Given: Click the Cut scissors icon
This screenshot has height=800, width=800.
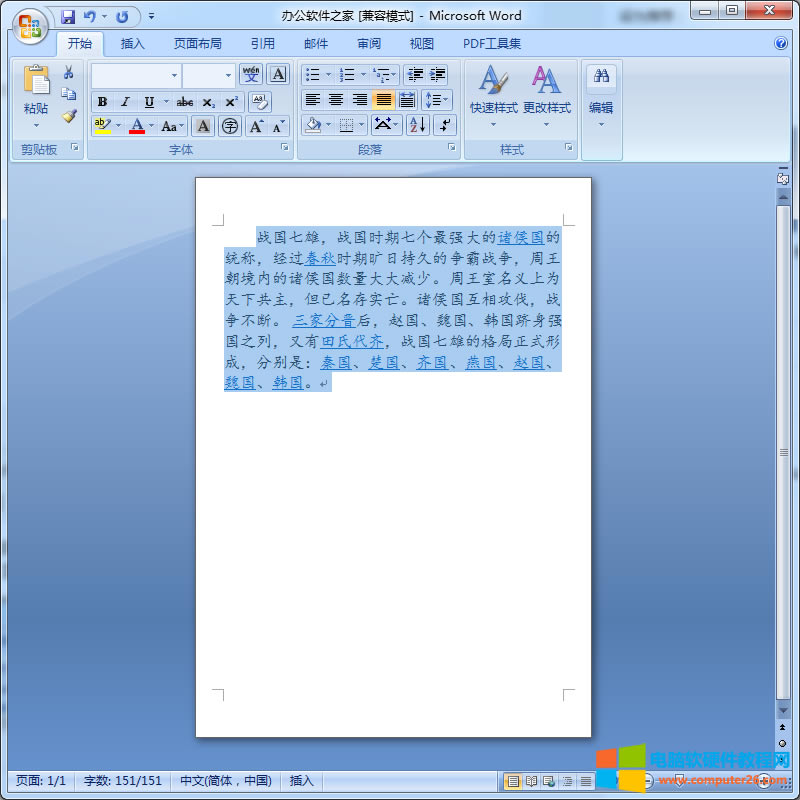Looking at the screenshot, I should click(69, 73).
